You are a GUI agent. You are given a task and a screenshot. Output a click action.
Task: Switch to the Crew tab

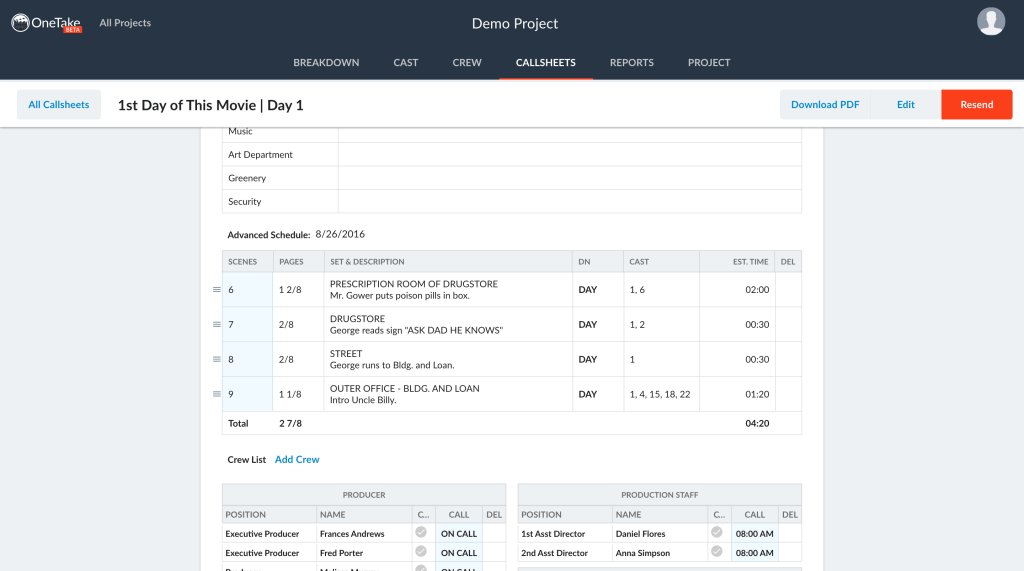click(467, 63)
